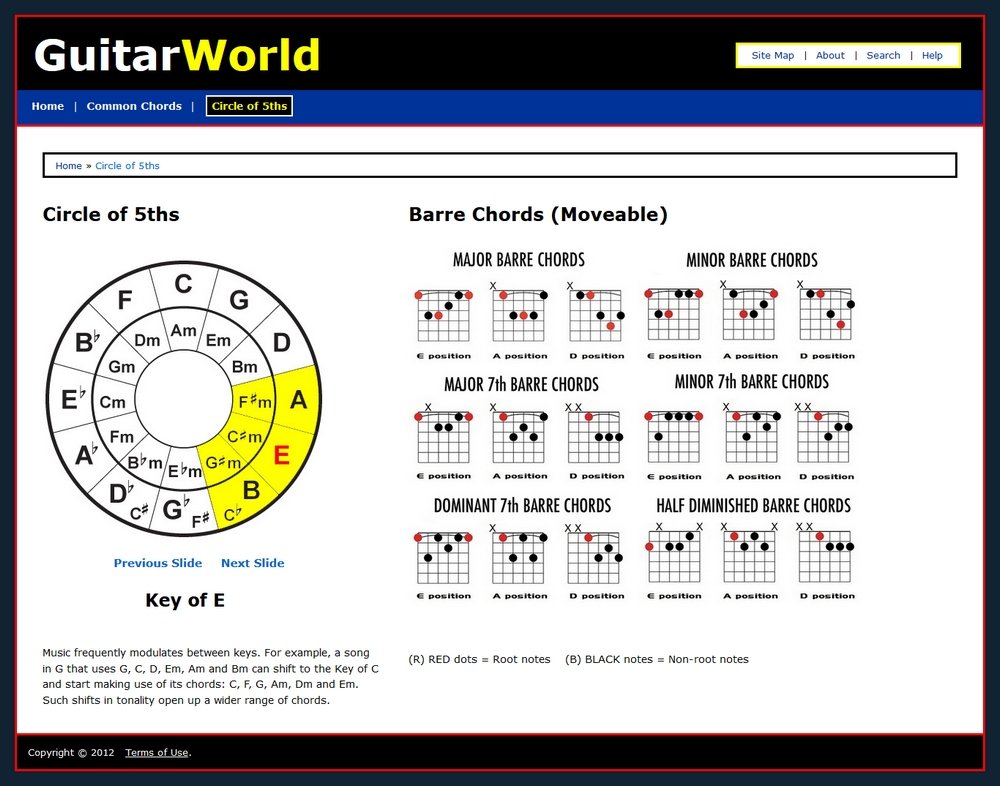Click the Dominant 7th D position chord diagram
This screenshot has height=786, width=1000.
click(594, 562)
